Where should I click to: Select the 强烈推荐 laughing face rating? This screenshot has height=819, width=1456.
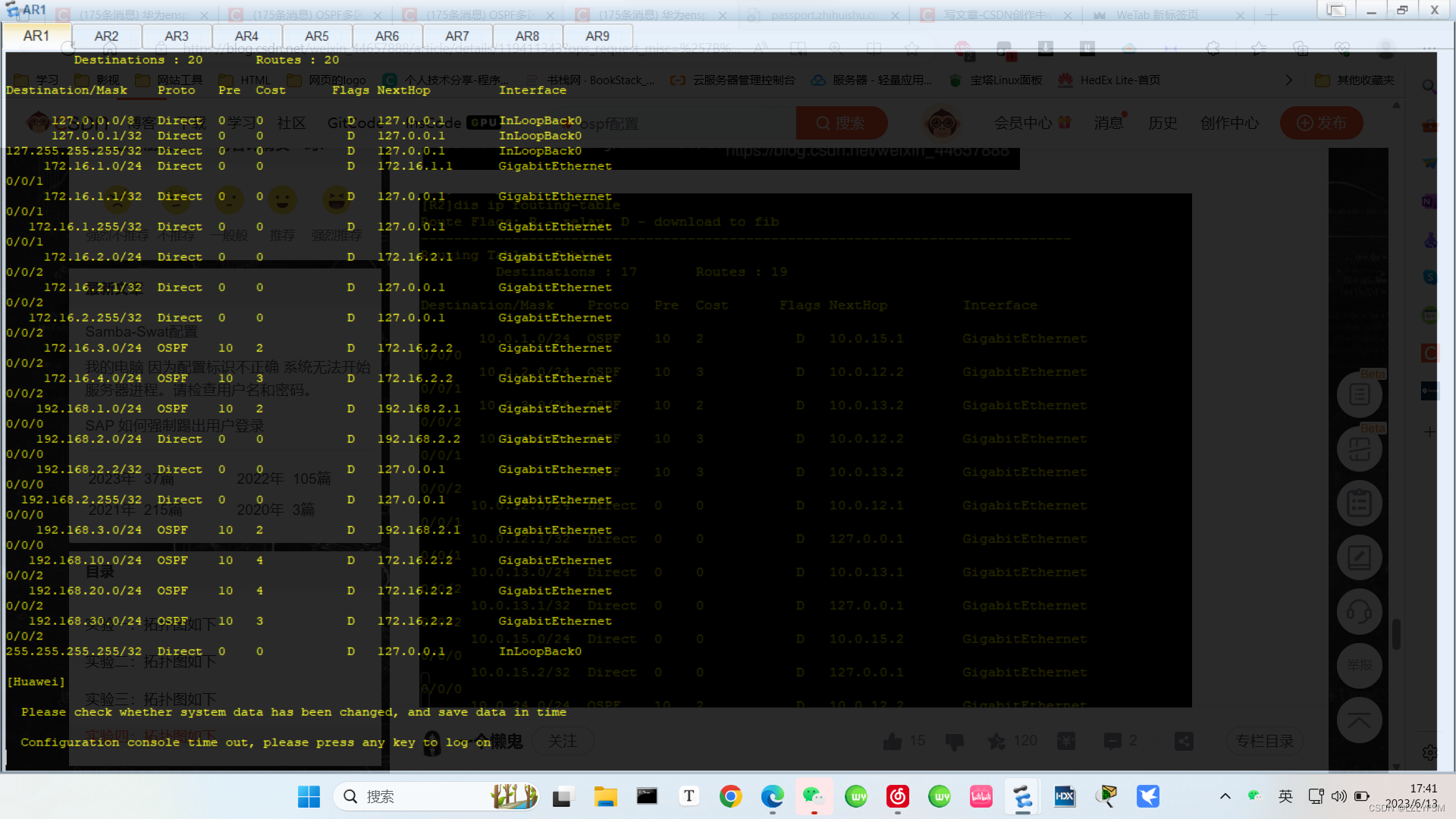[x=337, y=201]
